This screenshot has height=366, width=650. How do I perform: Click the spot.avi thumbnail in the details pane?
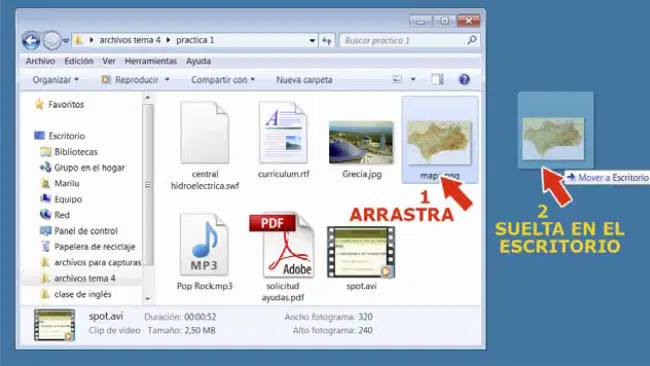(x=55, y=325)
